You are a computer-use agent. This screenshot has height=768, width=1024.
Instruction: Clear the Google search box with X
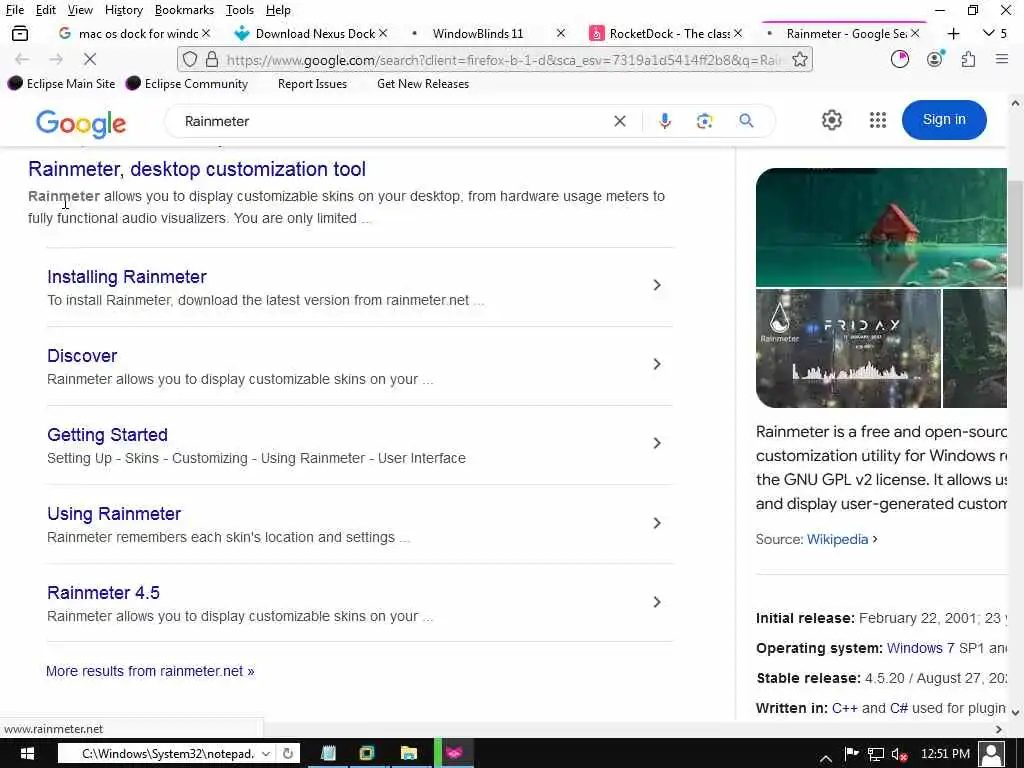pos(620,121)
